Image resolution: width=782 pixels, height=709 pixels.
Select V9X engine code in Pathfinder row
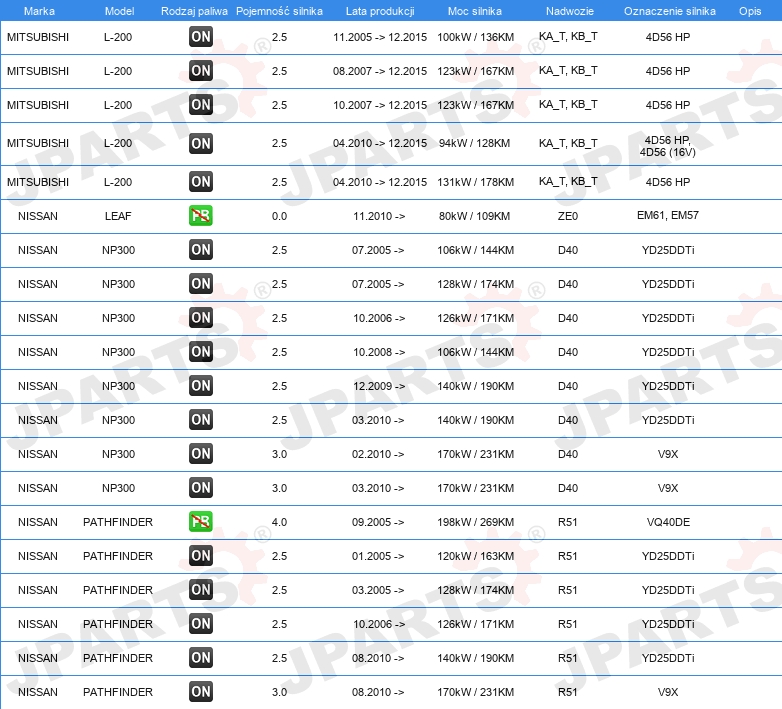(x=668, y=692)
